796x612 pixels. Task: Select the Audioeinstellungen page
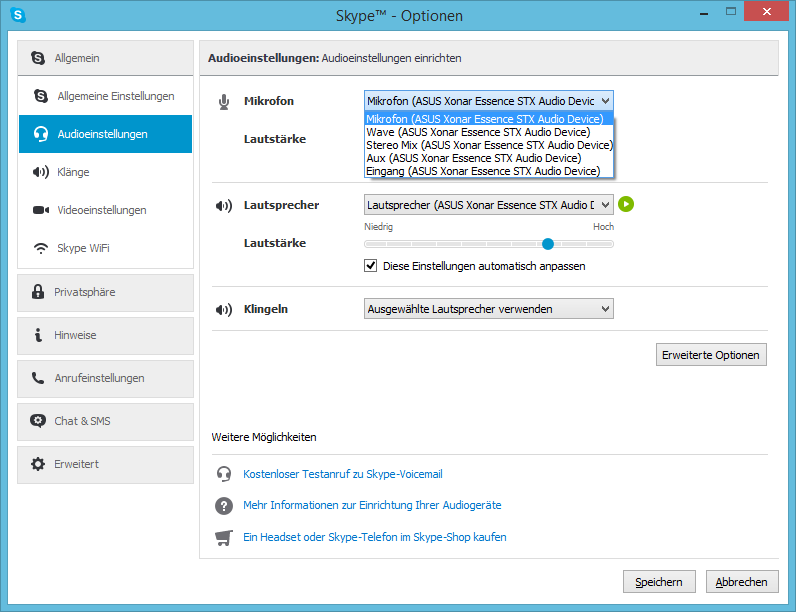coord(106,134)
